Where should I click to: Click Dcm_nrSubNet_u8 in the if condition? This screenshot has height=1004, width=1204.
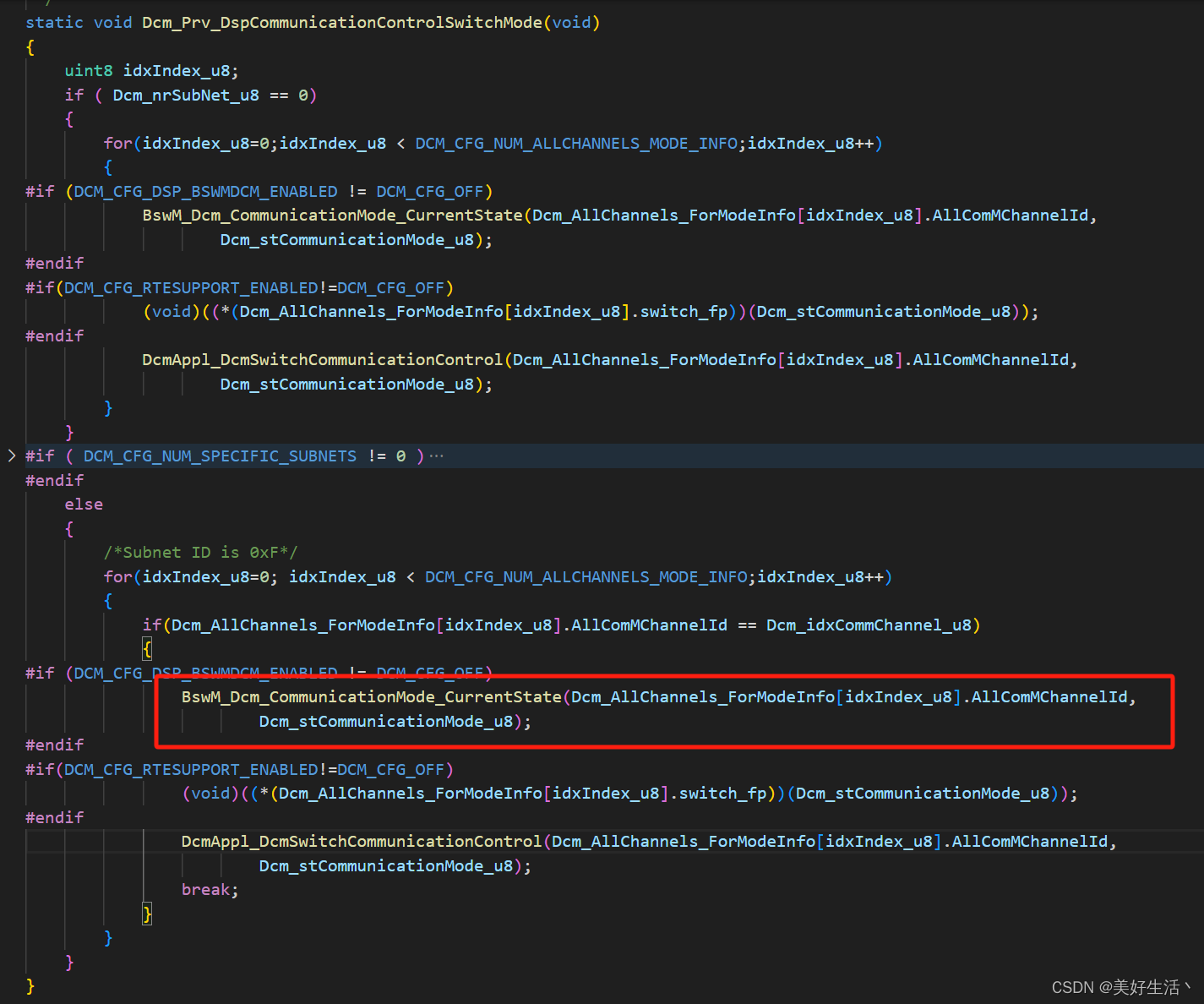186,95
